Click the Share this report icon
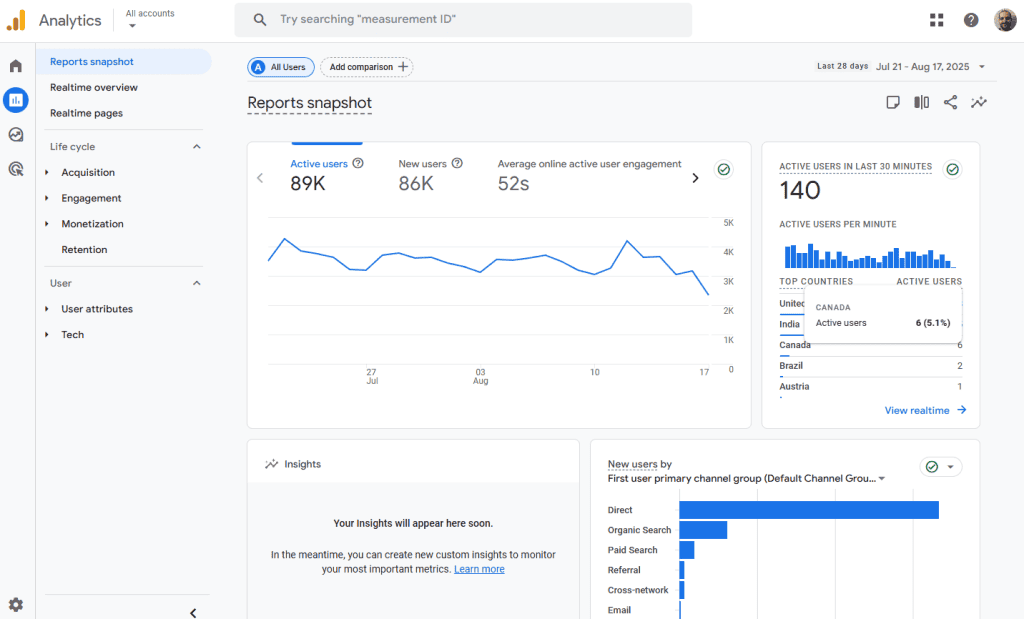 950,102
